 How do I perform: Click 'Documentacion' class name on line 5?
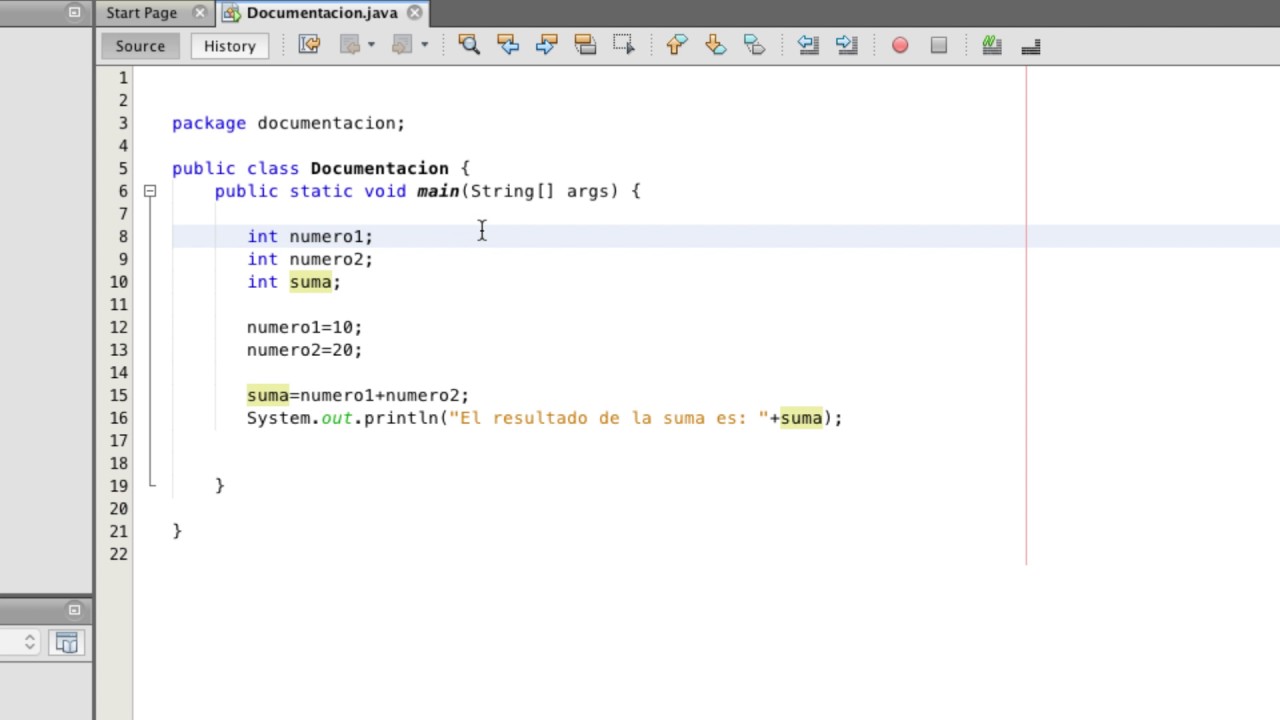(x=379, y=168)
